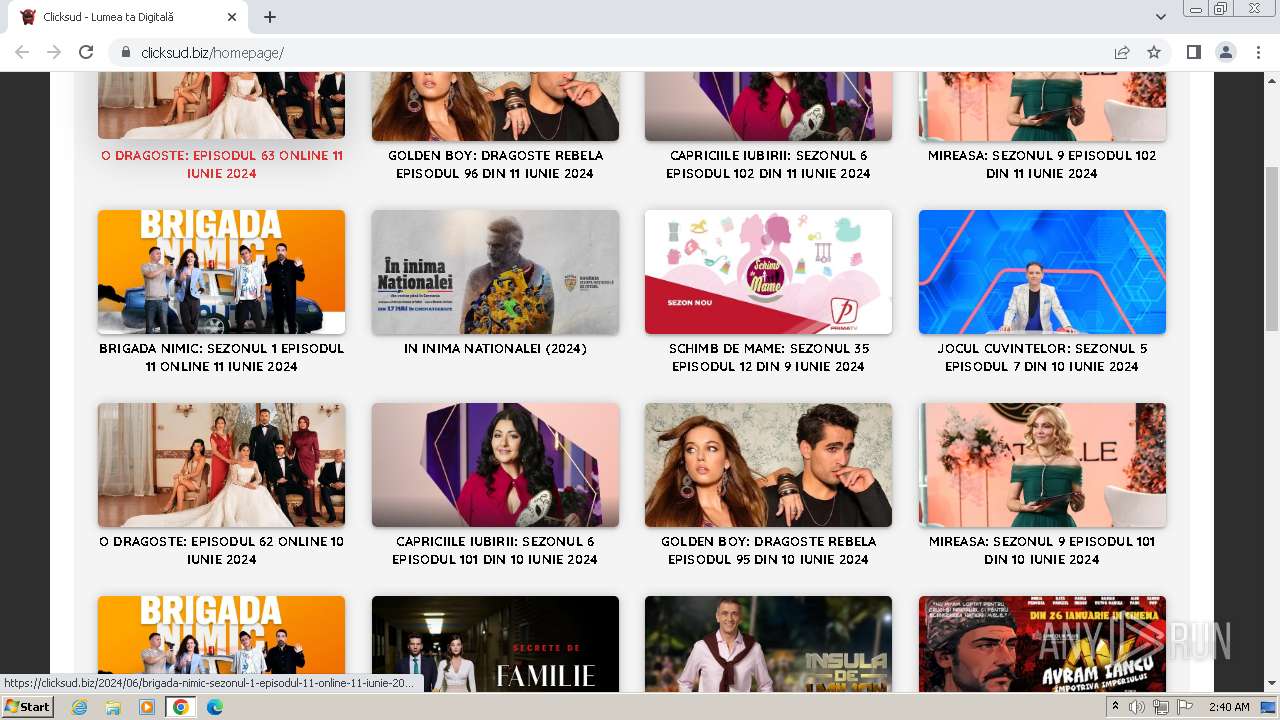The height and width of the screenshot is (720, 1280).
Task: Open O Dragoste Episodul 63 link
Action: tap(221, 165)
